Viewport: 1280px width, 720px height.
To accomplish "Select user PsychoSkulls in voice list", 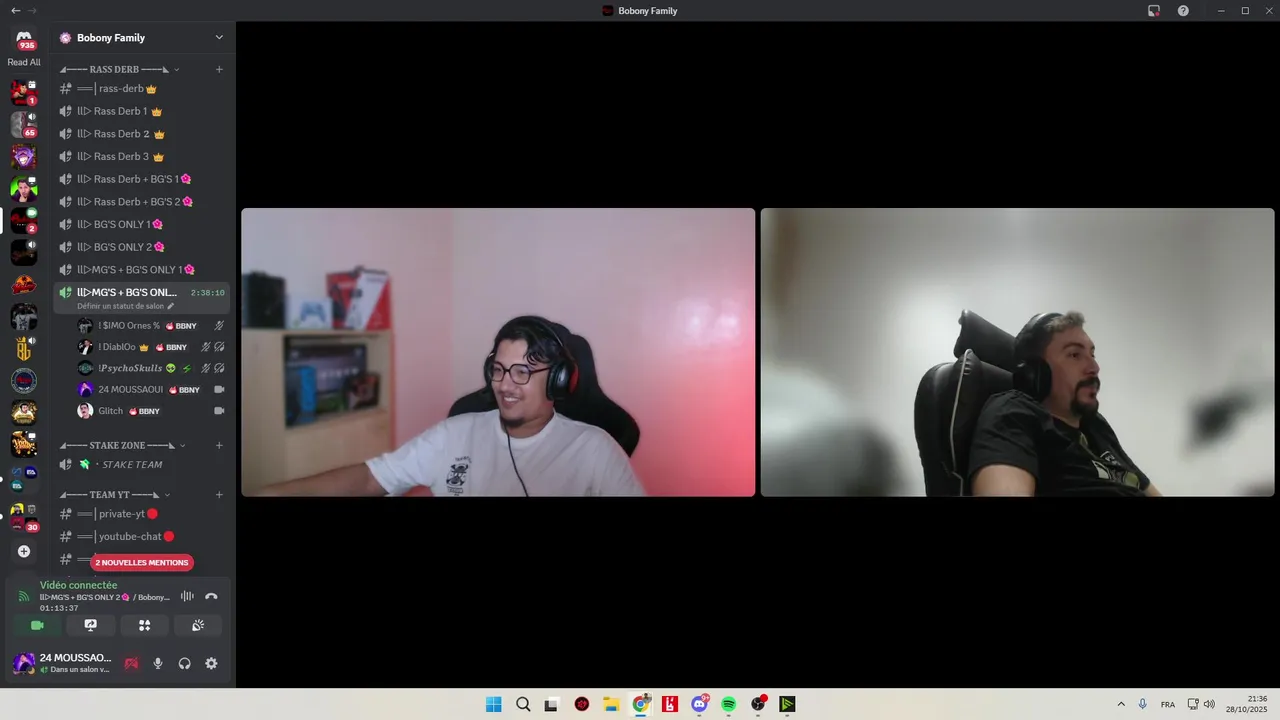I will click(x=151, y=368).
